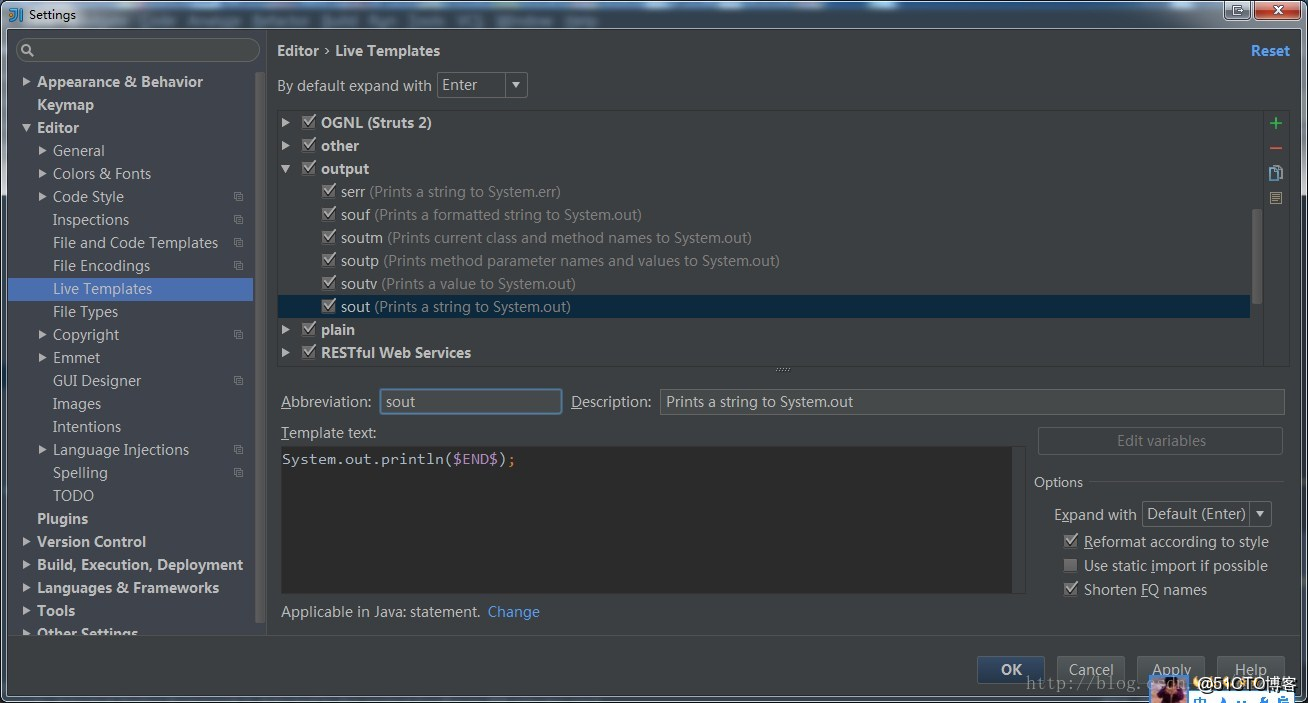
Task: Click the Description text field
Action: coord(972,402)
